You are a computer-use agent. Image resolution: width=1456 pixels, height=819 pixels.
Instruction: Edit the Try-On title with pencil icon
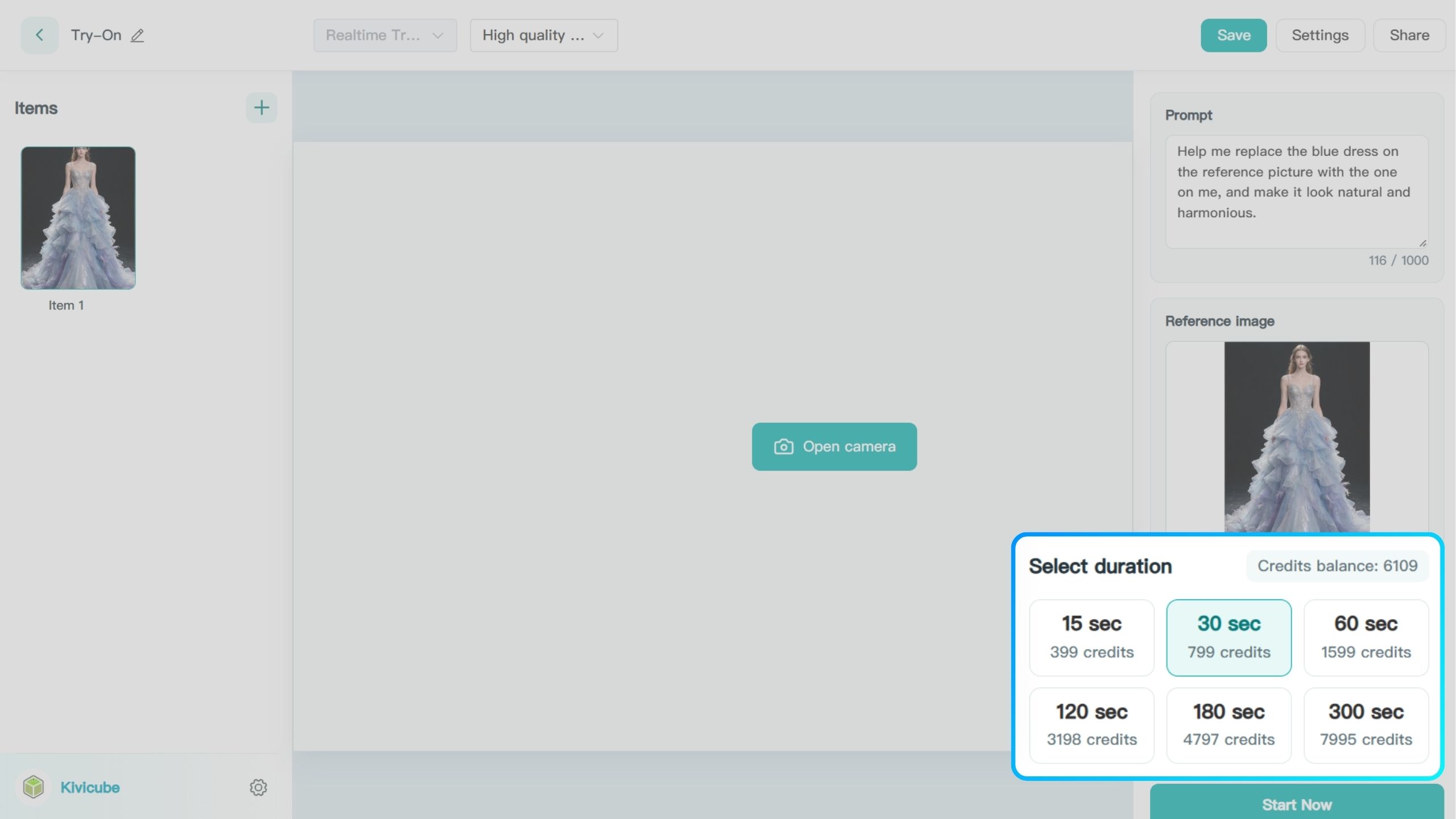click(137, 36)
